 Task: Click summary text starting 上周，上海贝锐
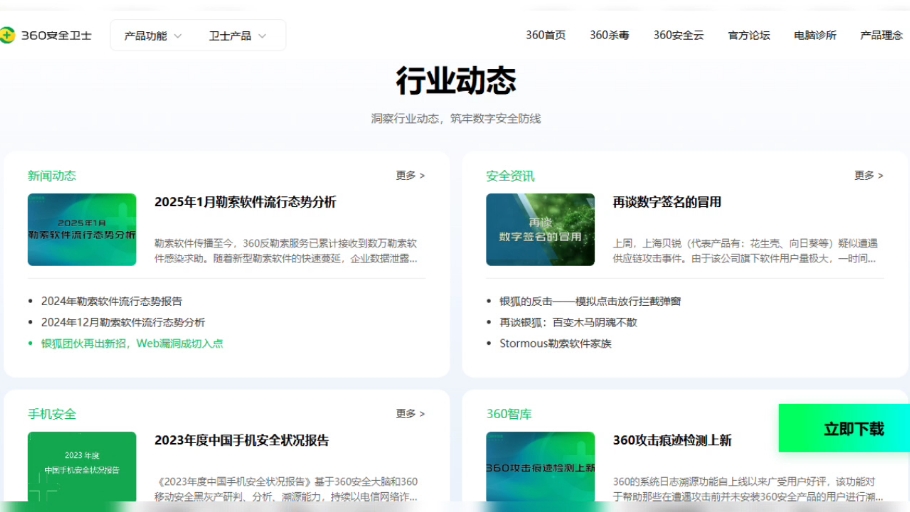click(745, 251)
